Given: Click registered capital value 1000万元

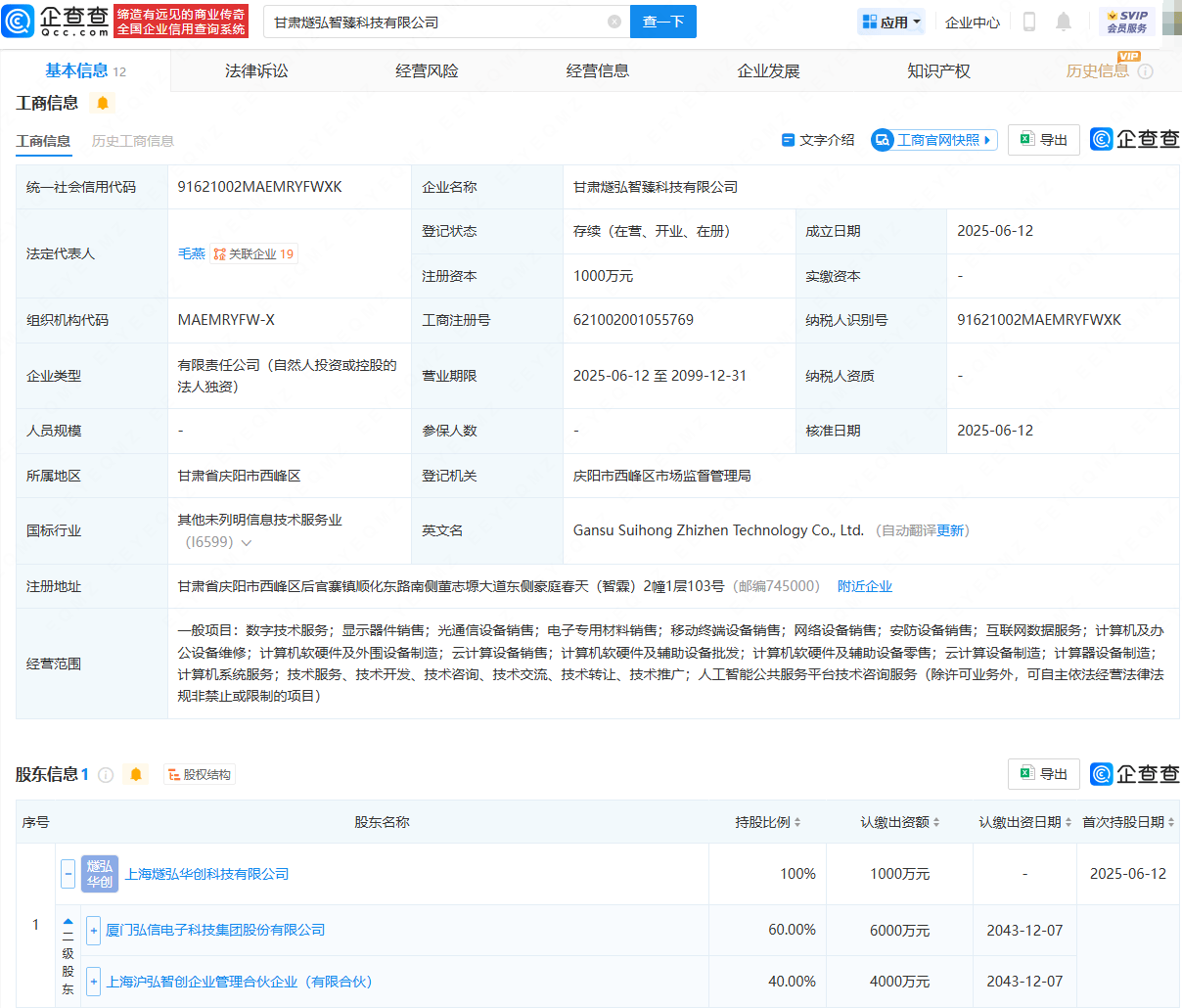Looking at the screenshot, I should pyautogui.click(x=603, y=276).
